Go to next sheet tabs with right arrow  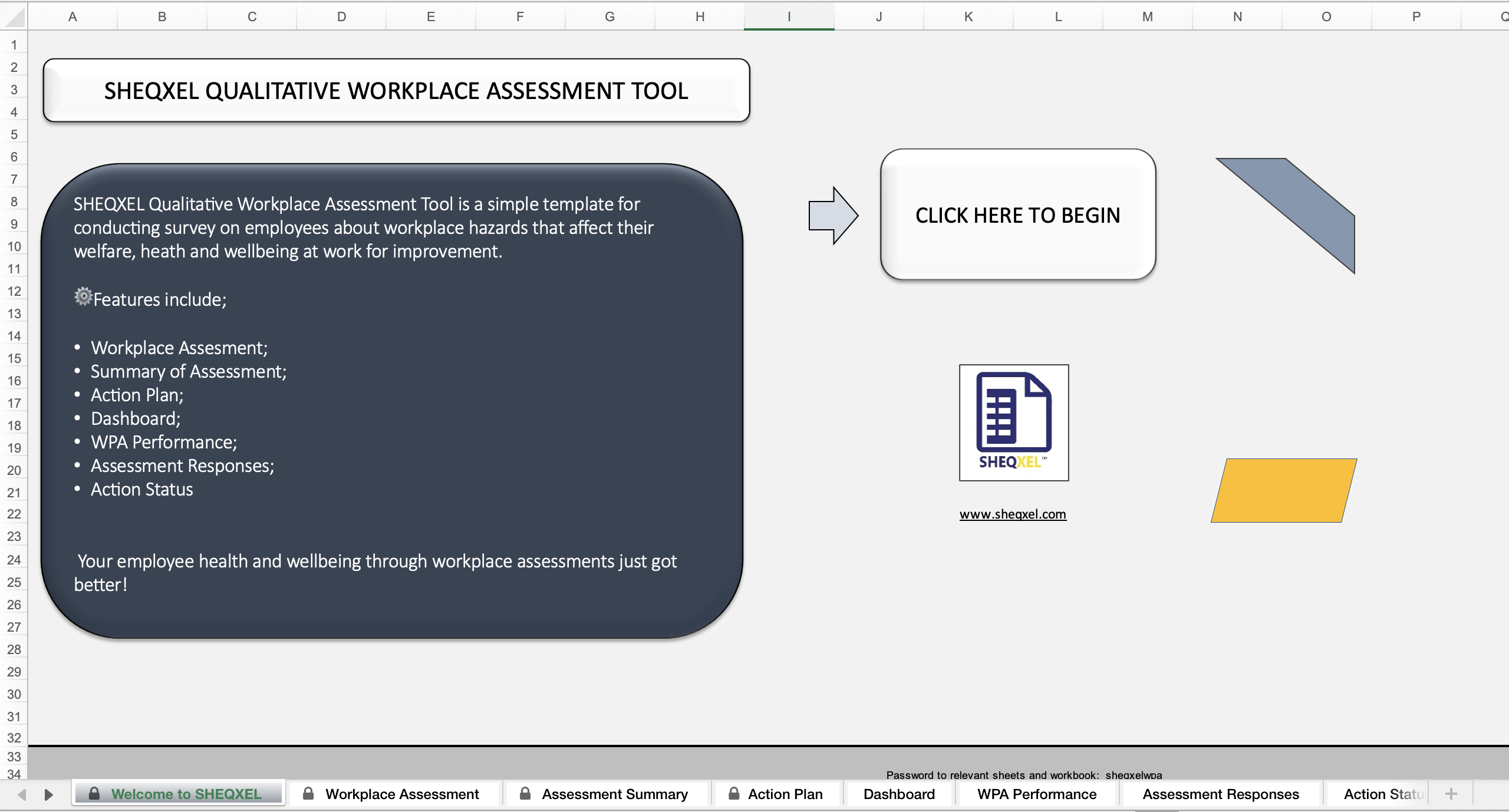[x=49, y=794]
